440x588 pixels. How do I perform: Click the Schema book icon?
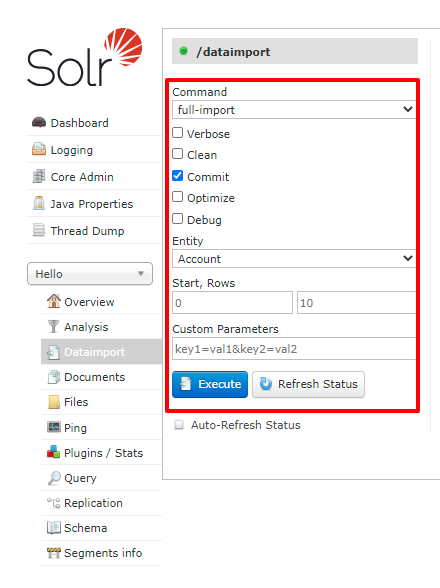[54, 528]
